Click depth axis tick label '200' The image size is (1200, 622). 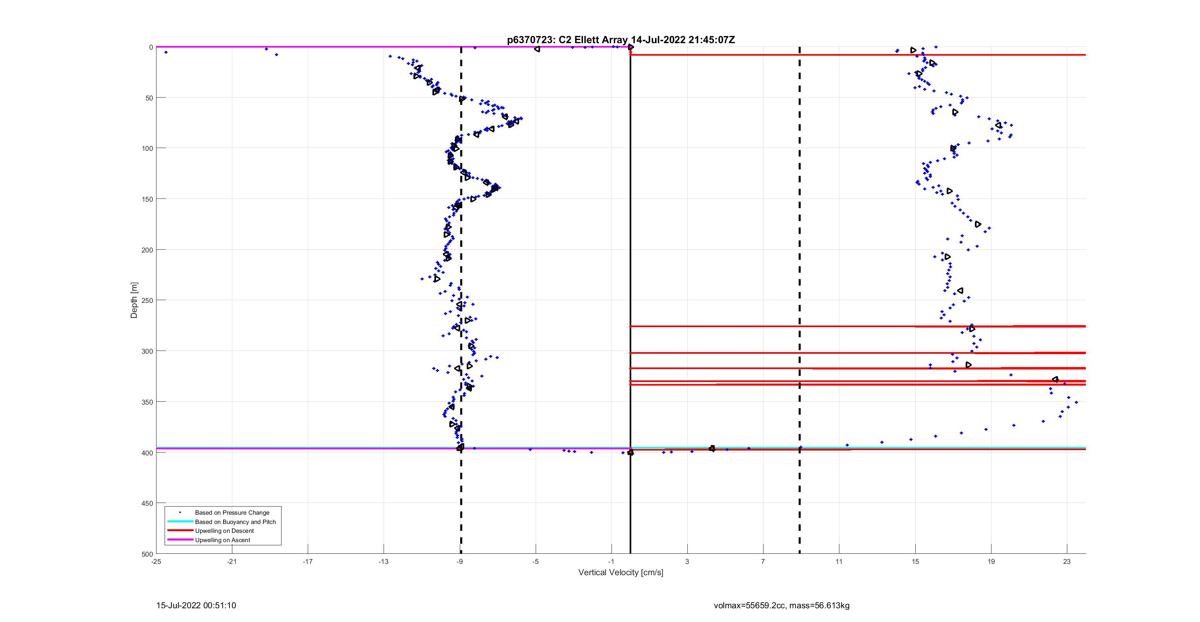click(x=146, y=250)
